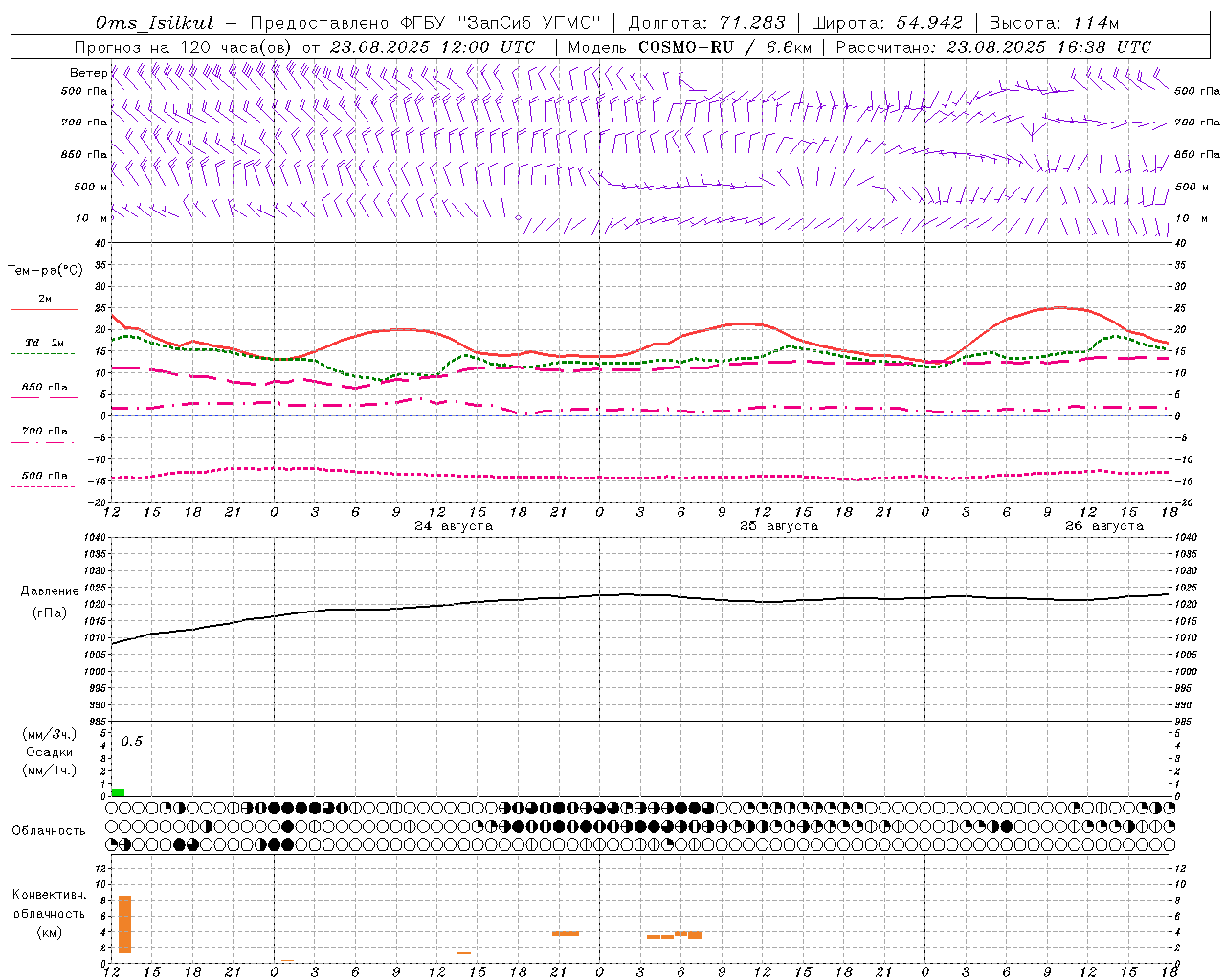Click the 'Рассчитано: 23.08.2025 16:38 UTC' timestamp
Viewport: 1225px width, 980px height.
click(x=993, y=47)
